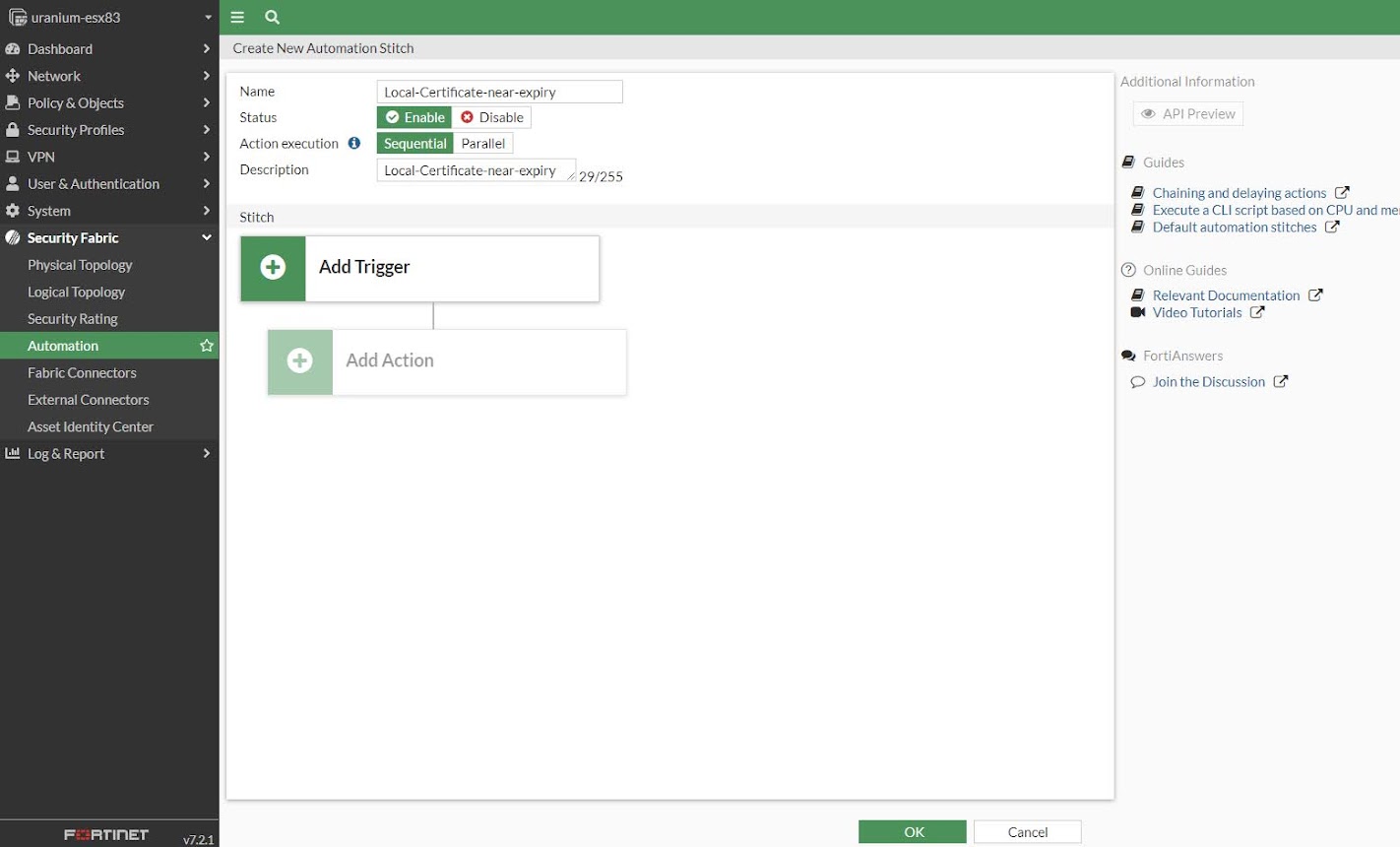Click the Action execution info icon
This screenshot has height=847, width=1400.
tap(354, 143)
